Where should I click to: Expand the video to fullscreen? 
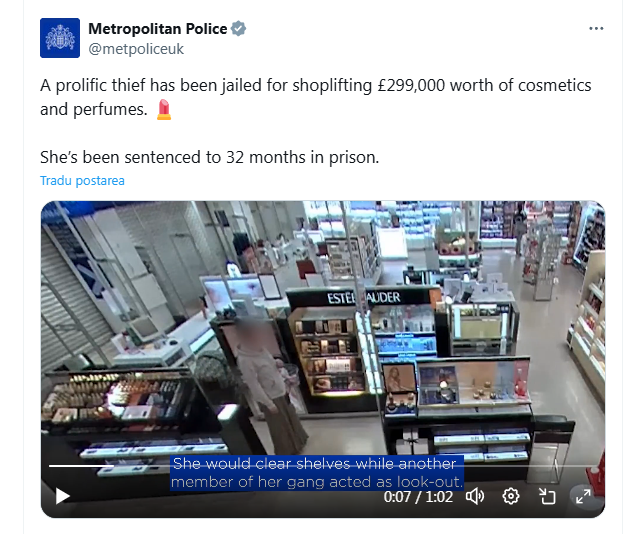(583, 496)
